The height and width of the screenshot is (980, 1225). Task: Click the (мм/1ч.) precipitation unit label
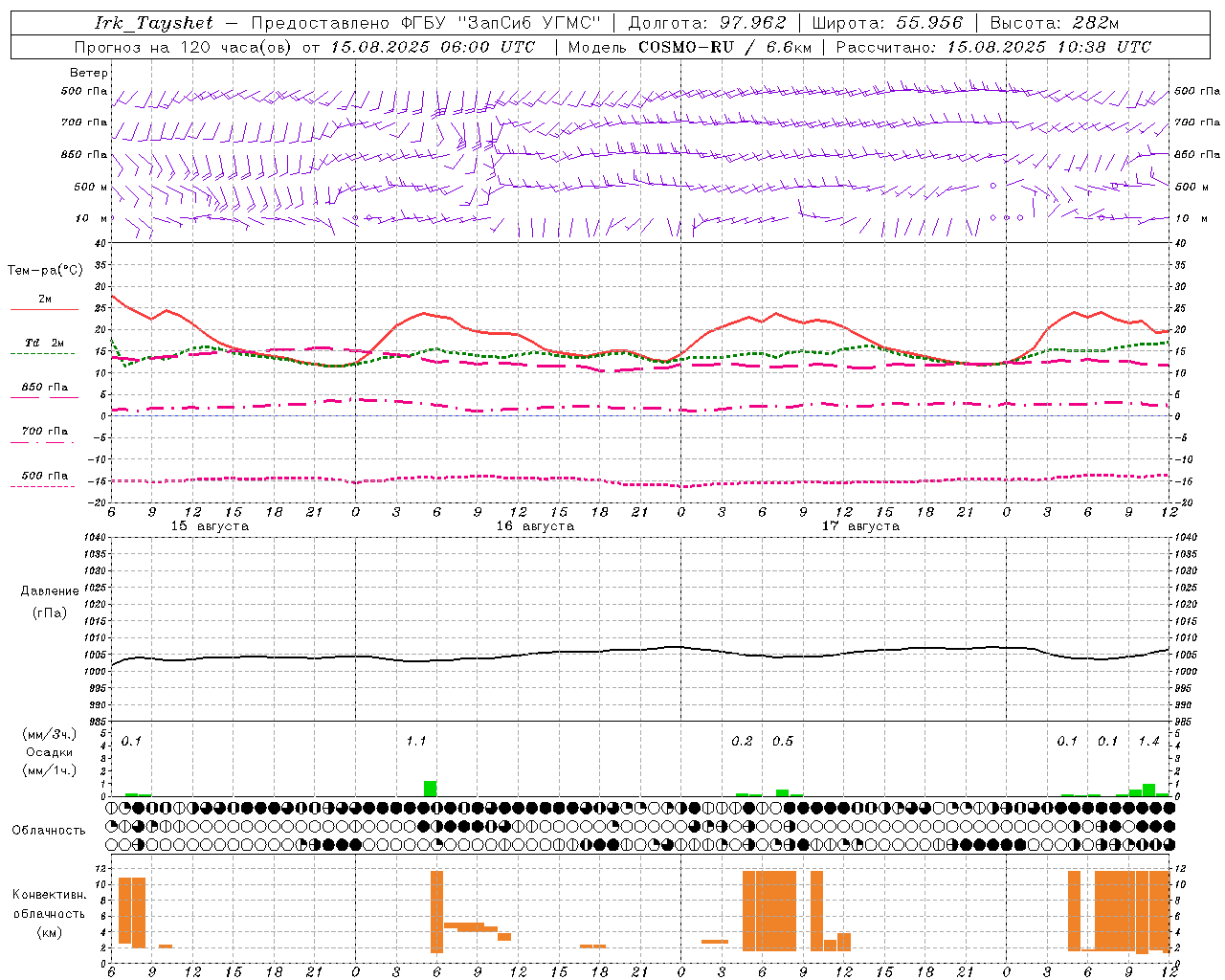point(50,770)
